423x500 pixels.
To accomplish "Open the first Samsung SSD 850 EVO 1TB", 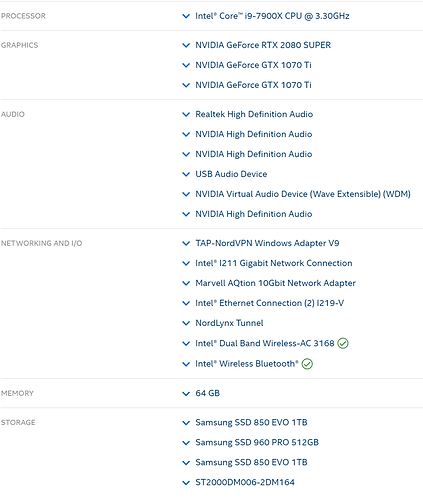I will click(x=251, y=422).
